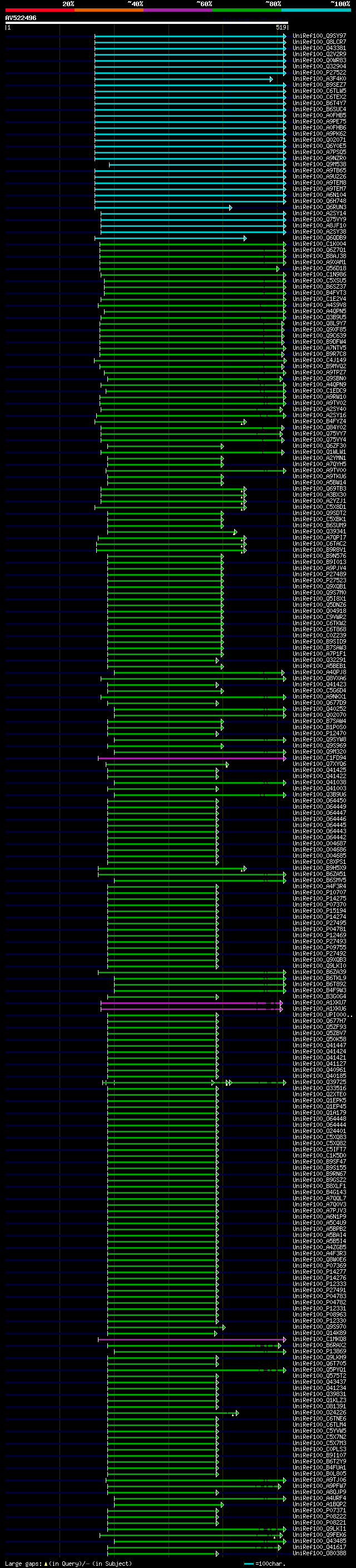Select the UniRef100_Q7XYQ6 label

pyautogui.click(x=319, y=764)
